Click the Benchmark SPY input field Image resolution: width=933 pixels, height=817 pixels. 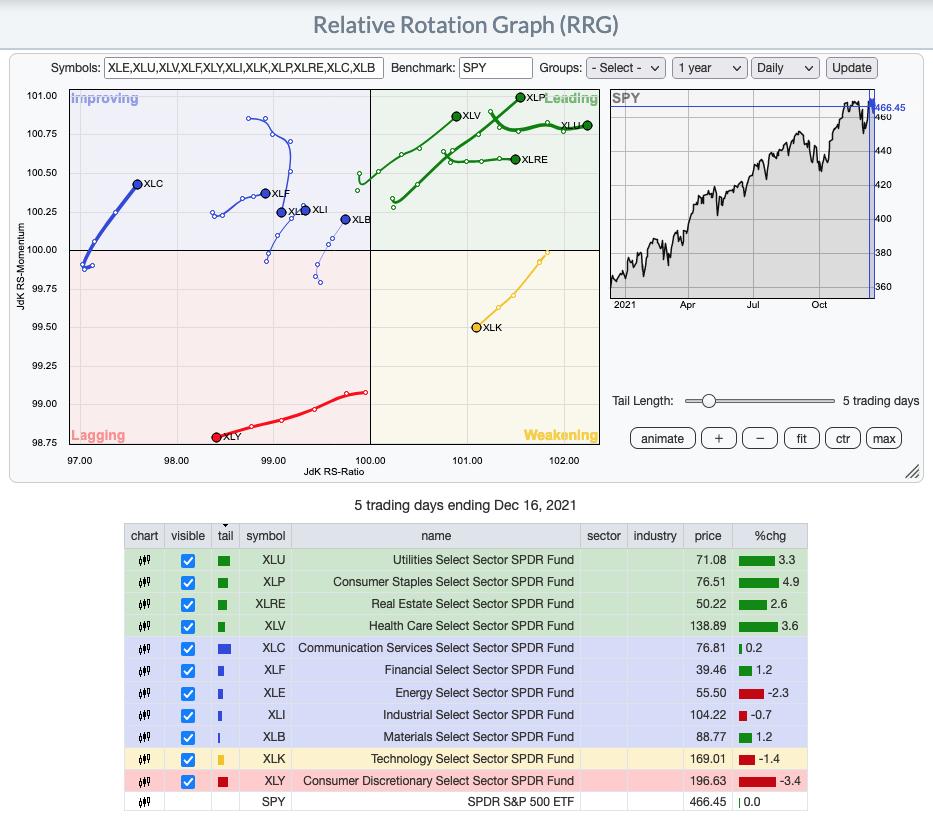(496, 68)
